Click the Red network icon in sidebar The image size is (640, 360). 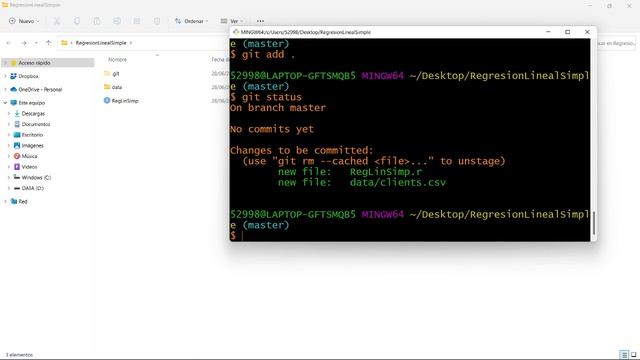pyautogui.click(x=13, y=201)
